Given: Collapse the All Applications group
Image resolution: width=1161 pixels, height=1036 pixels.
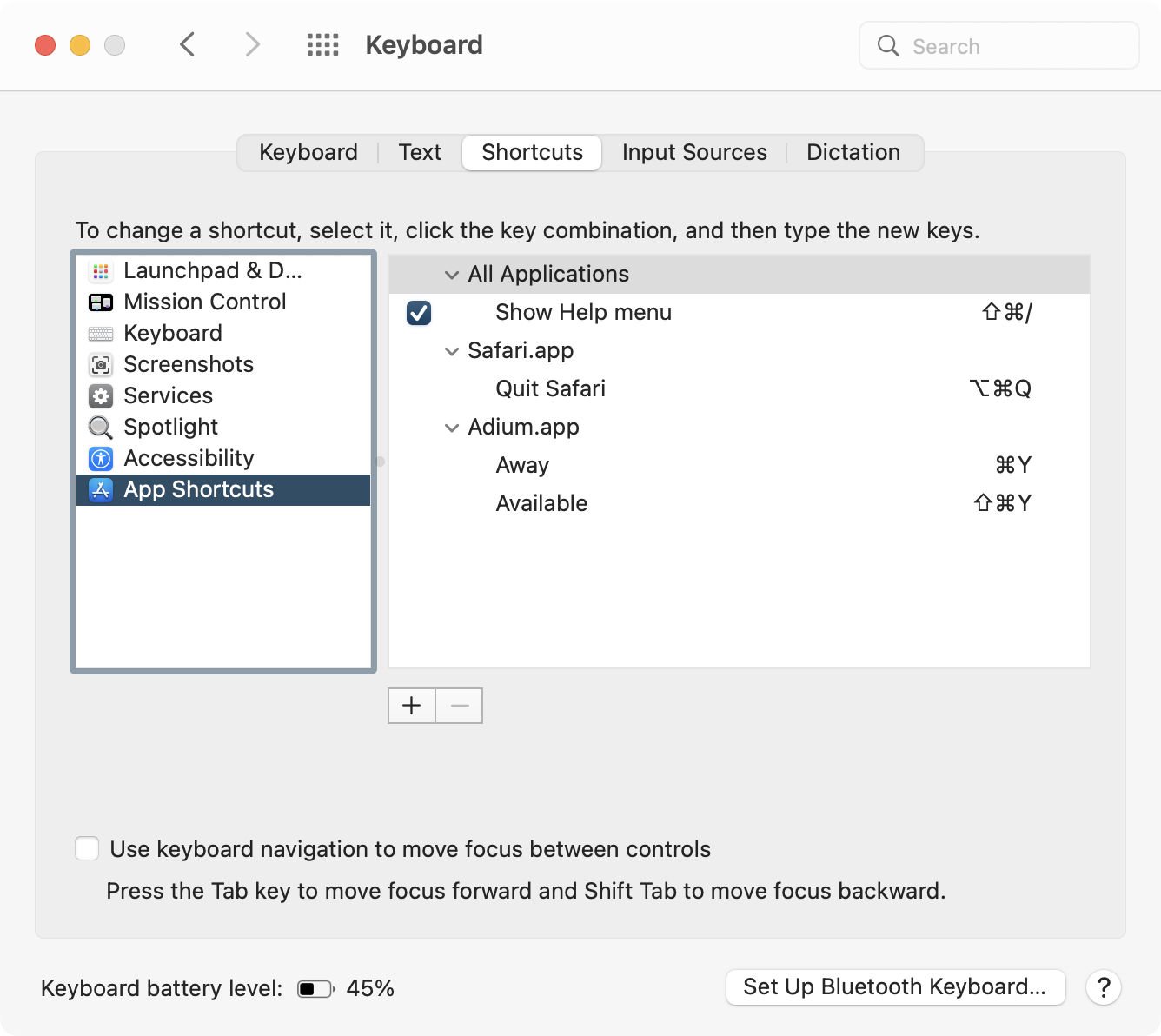Looking at the screenshot, I should [x=452, y=275].
